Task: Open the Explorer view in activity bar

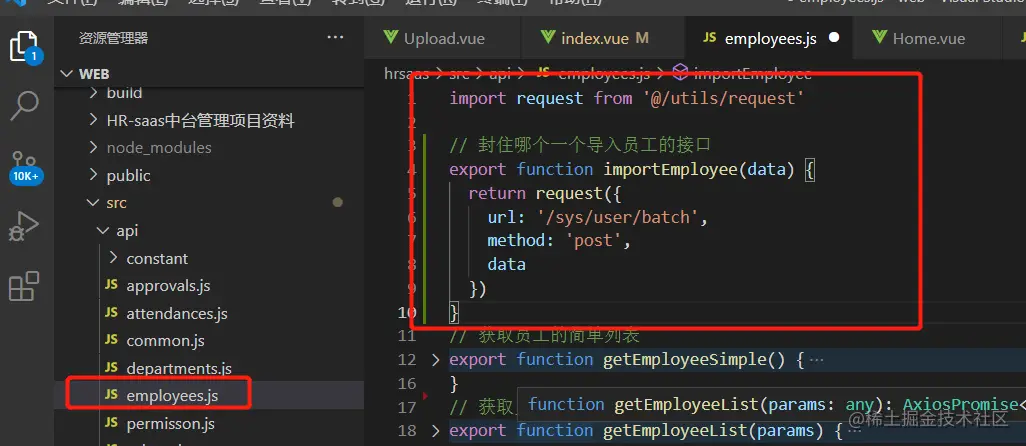Action: point(25,47)
